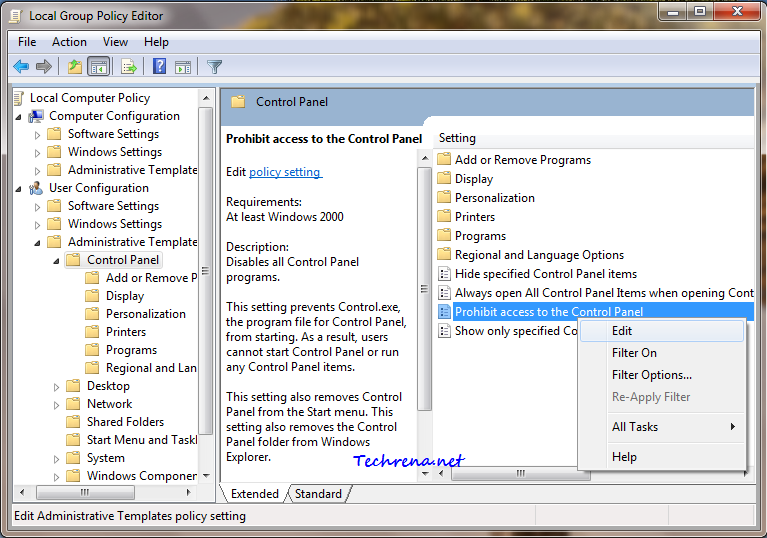Open the policy setting link
Screen dimensions: 767x538
click(x=285, y=172)
